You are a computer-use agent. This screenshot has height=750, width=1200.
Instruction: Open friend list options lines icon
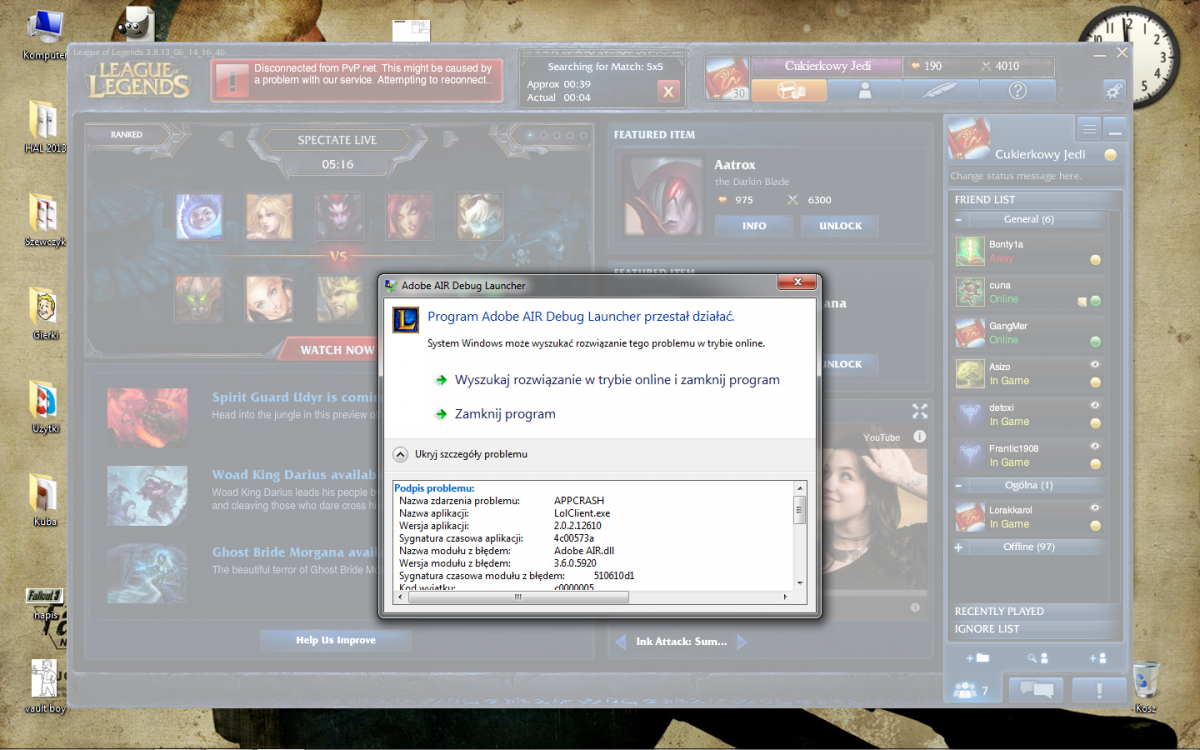tap(1089, 128)
